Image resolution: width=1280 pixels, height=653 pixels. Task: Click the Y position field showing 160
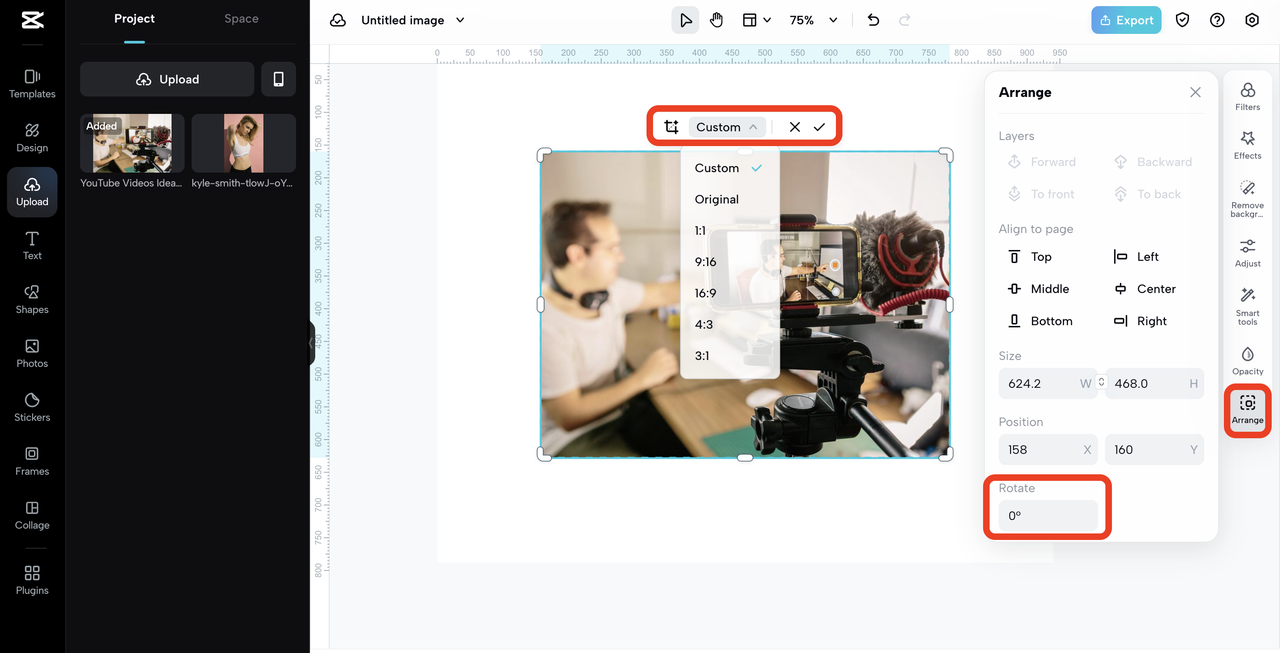(x=1154, y=450)
